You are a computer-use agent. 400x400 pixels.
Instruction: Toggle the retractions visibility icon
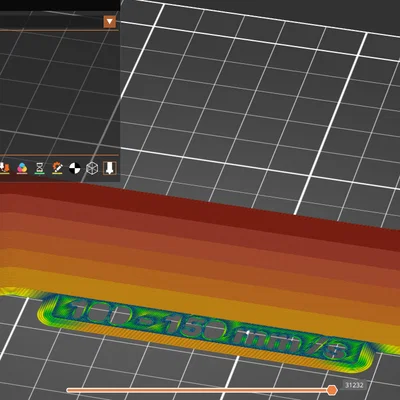click(5, 168)
